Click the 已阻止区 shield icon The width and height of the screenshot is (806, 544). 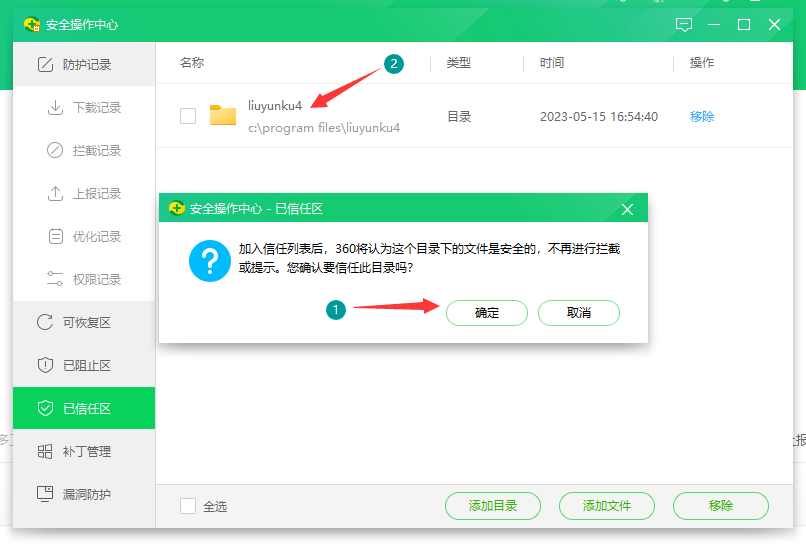click(45, 365)
